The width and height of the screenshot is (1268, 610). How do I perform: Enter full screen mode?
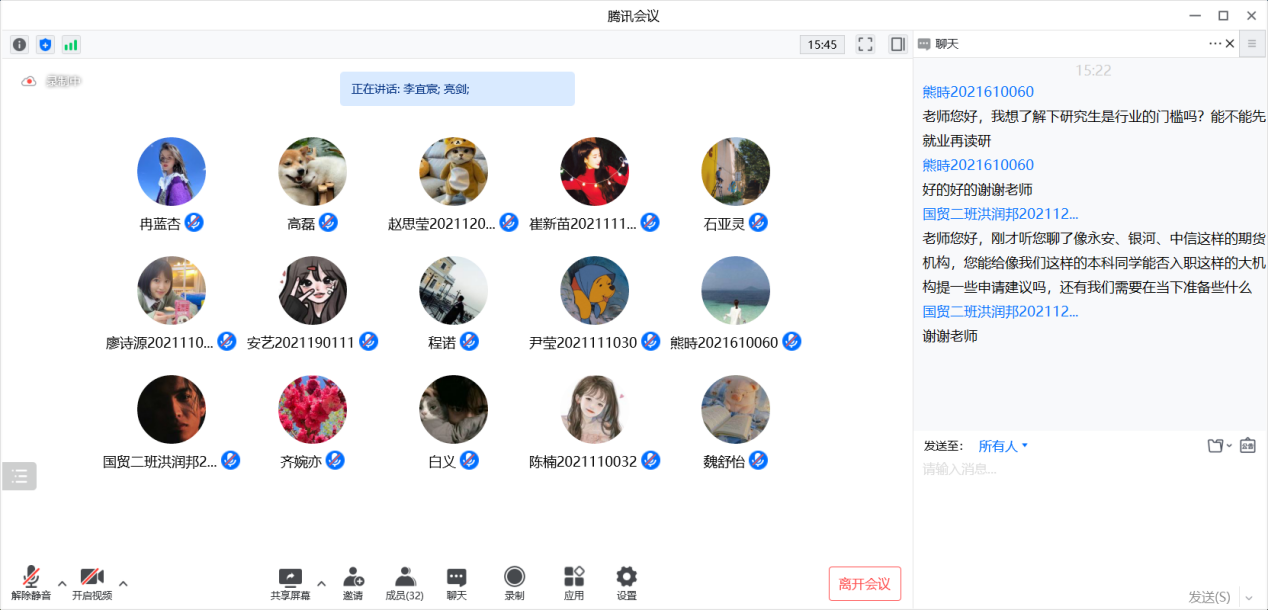pyautogui.click(x=866, y=44)
